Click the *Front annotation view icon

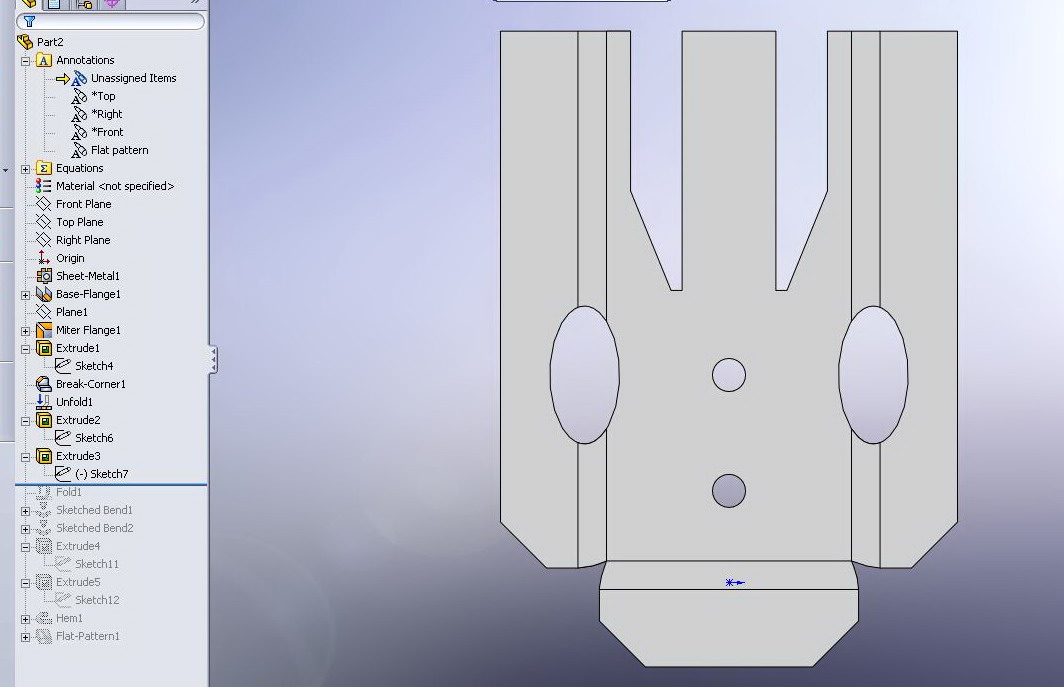point(79,132)
